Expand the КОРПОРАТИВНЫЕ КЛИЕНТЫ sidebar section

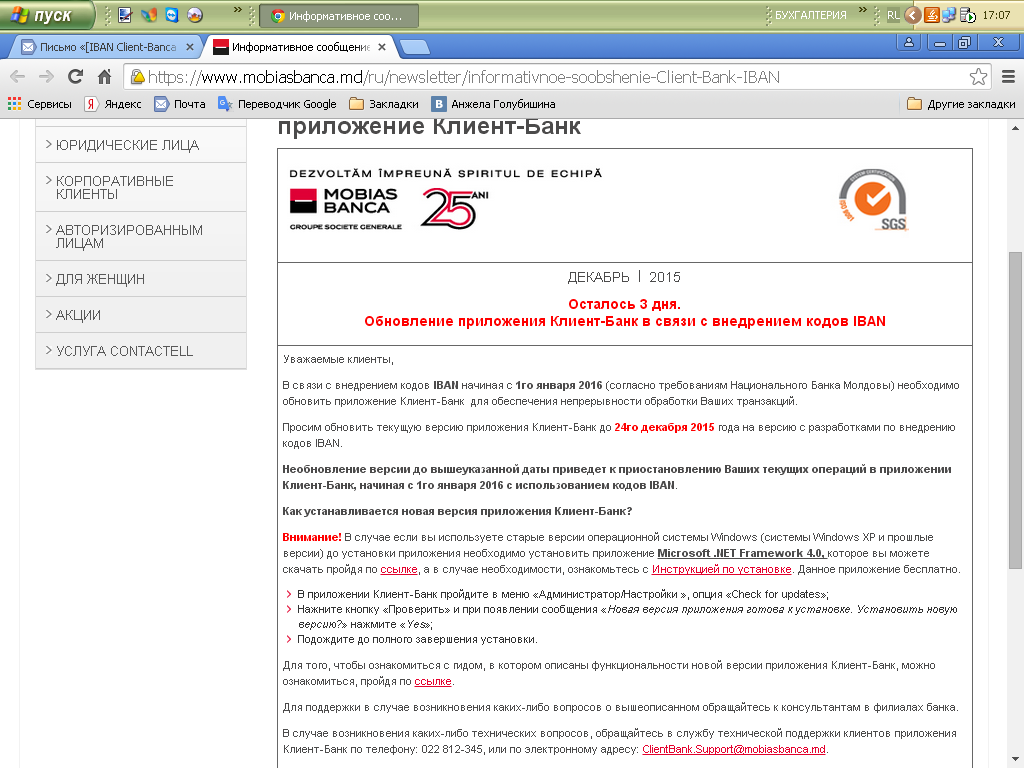[141, 187]
